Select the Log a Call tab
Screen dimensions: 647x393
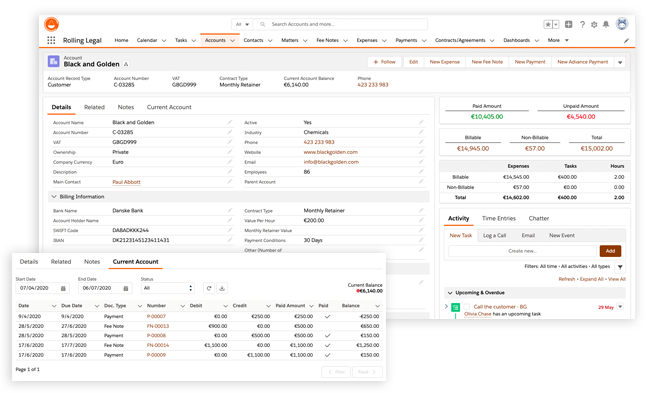point(494,235)
